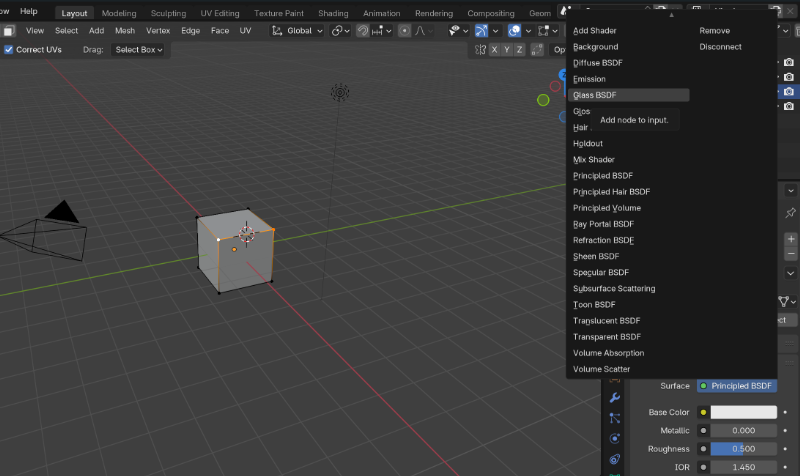Open the Drag Select Box dropdown
The width and height of the screenshot is (800, 476).
coord(138,49)
